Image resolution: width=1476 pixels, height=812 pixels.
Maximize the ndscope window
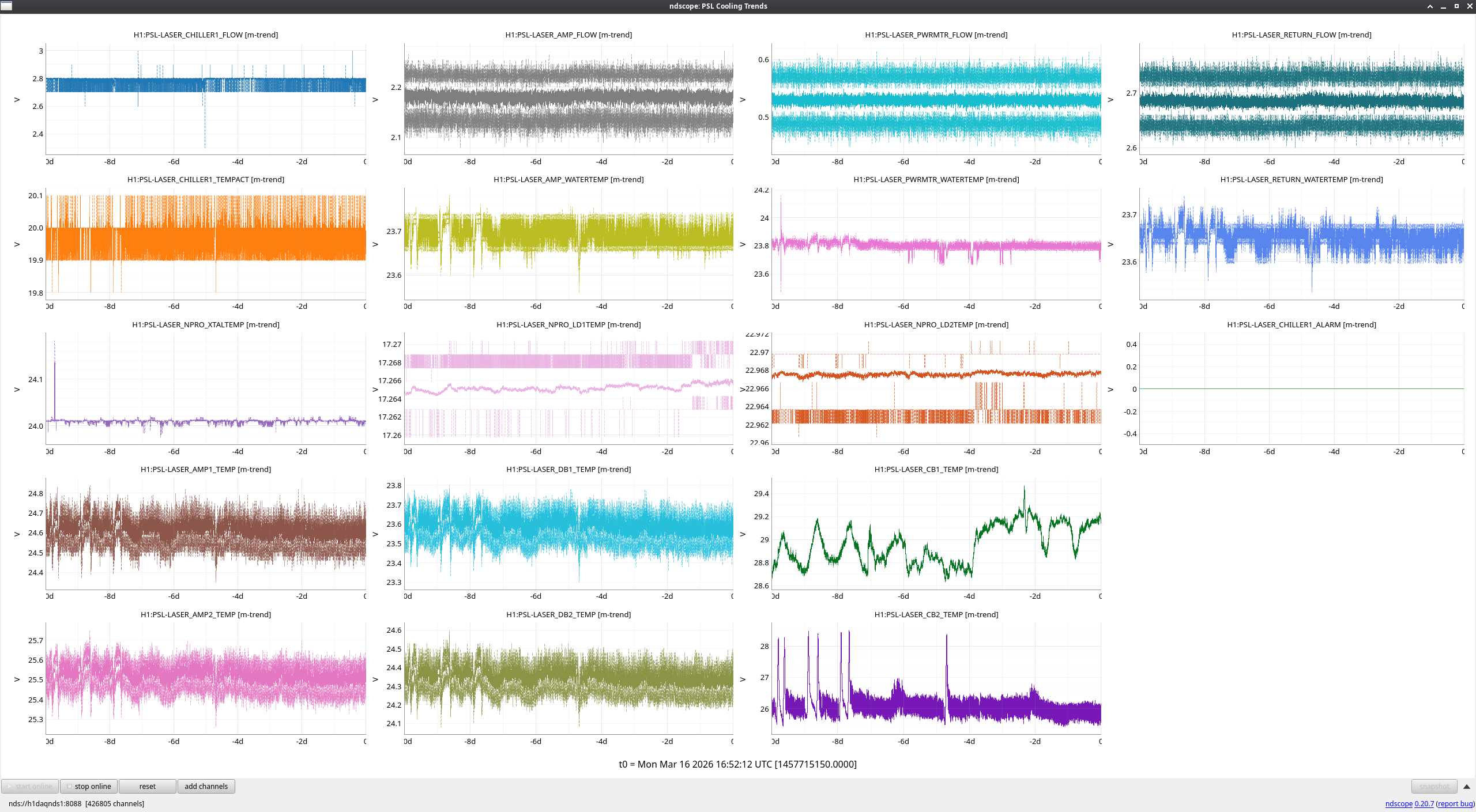1456,6
